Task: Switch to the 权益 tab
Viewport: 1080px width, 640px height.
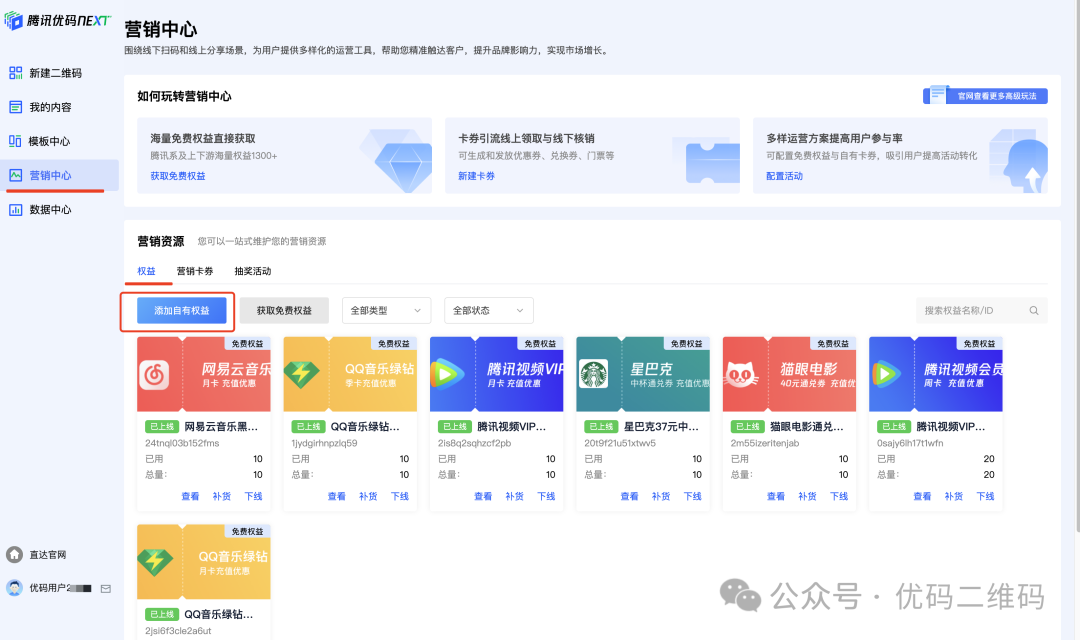Action: click(x=146, y=271)
